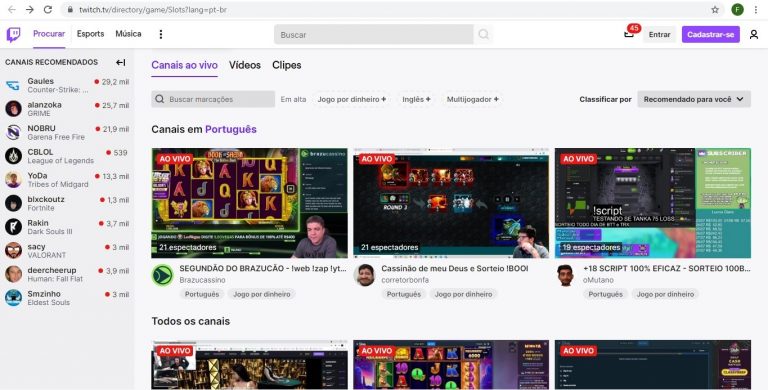This screenshot has height=390, width=768.
Task: Click the browser address bar URL
Action: tap(153, 9)
